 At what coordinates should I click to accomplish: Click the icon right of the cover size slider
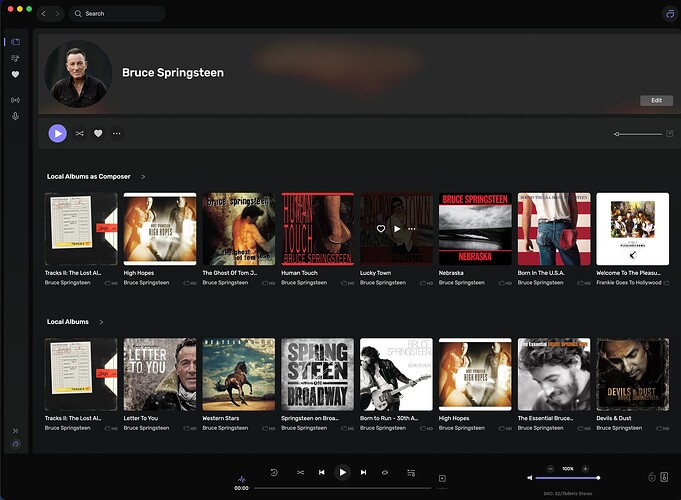click(x=669, y=133)
